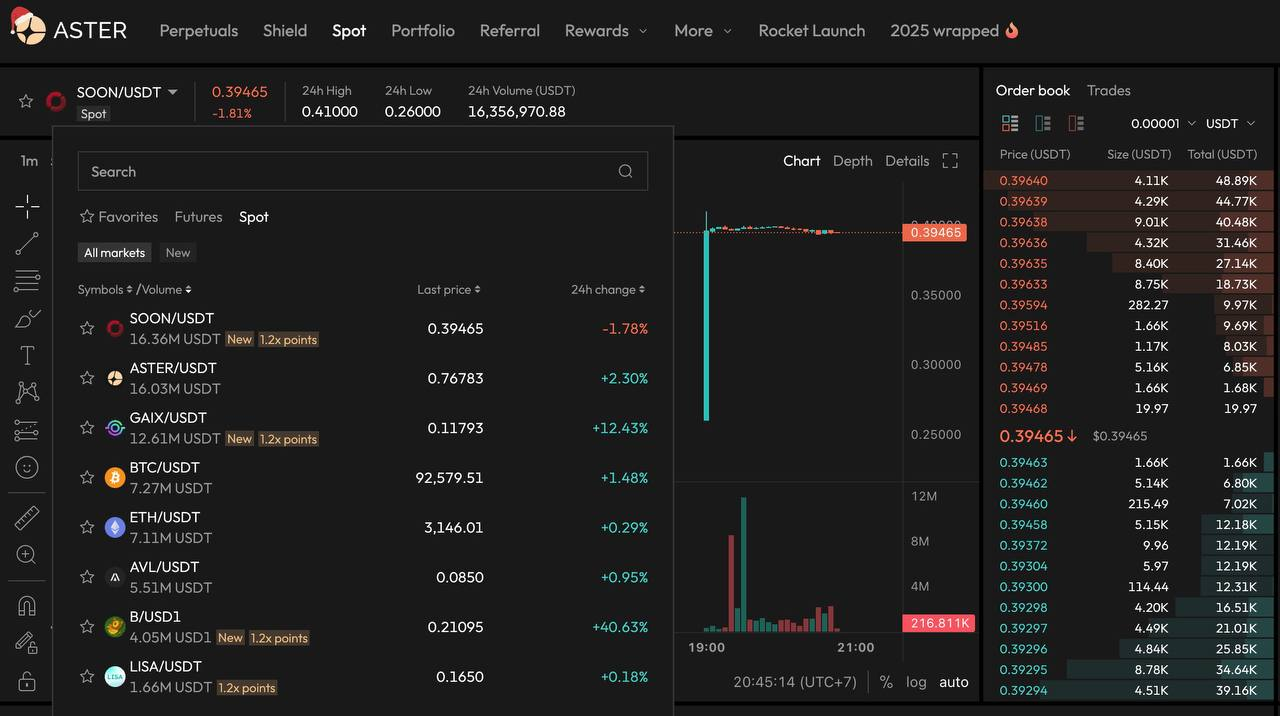1280x716 pixels.
Task: Click the fullscreen chart icon
Action: (x=950, y=161)
